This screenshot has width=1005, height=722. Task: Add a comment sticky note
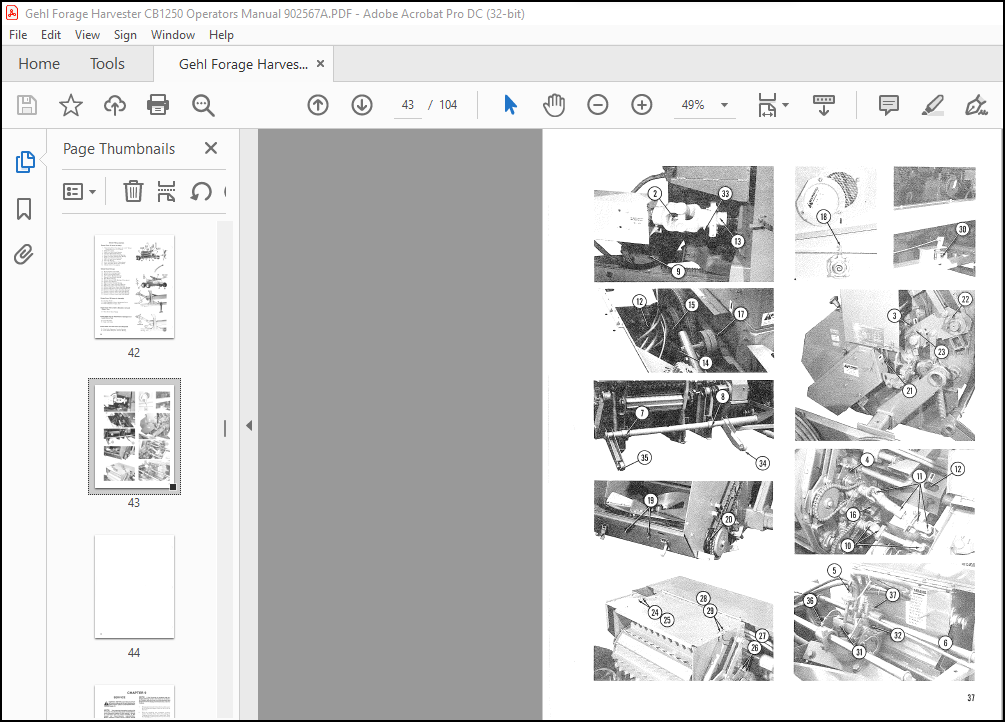click(x=888, y=105)
